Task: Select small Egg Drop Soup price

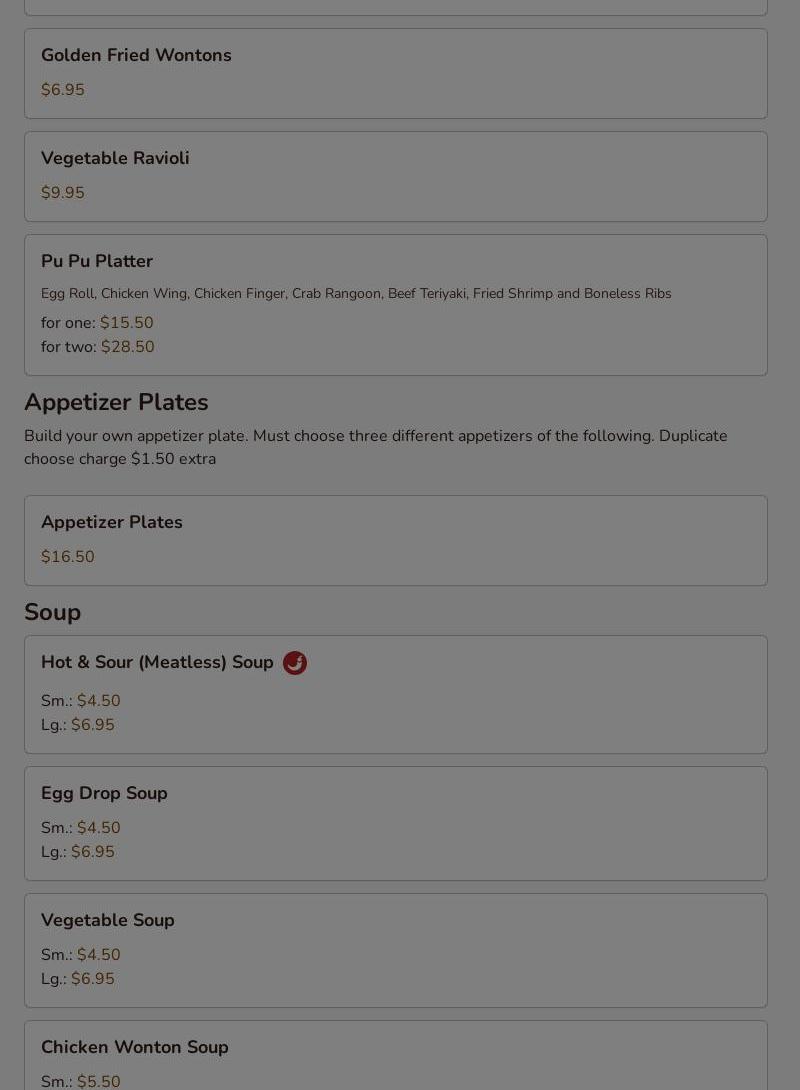Action: tap(98, 828)
